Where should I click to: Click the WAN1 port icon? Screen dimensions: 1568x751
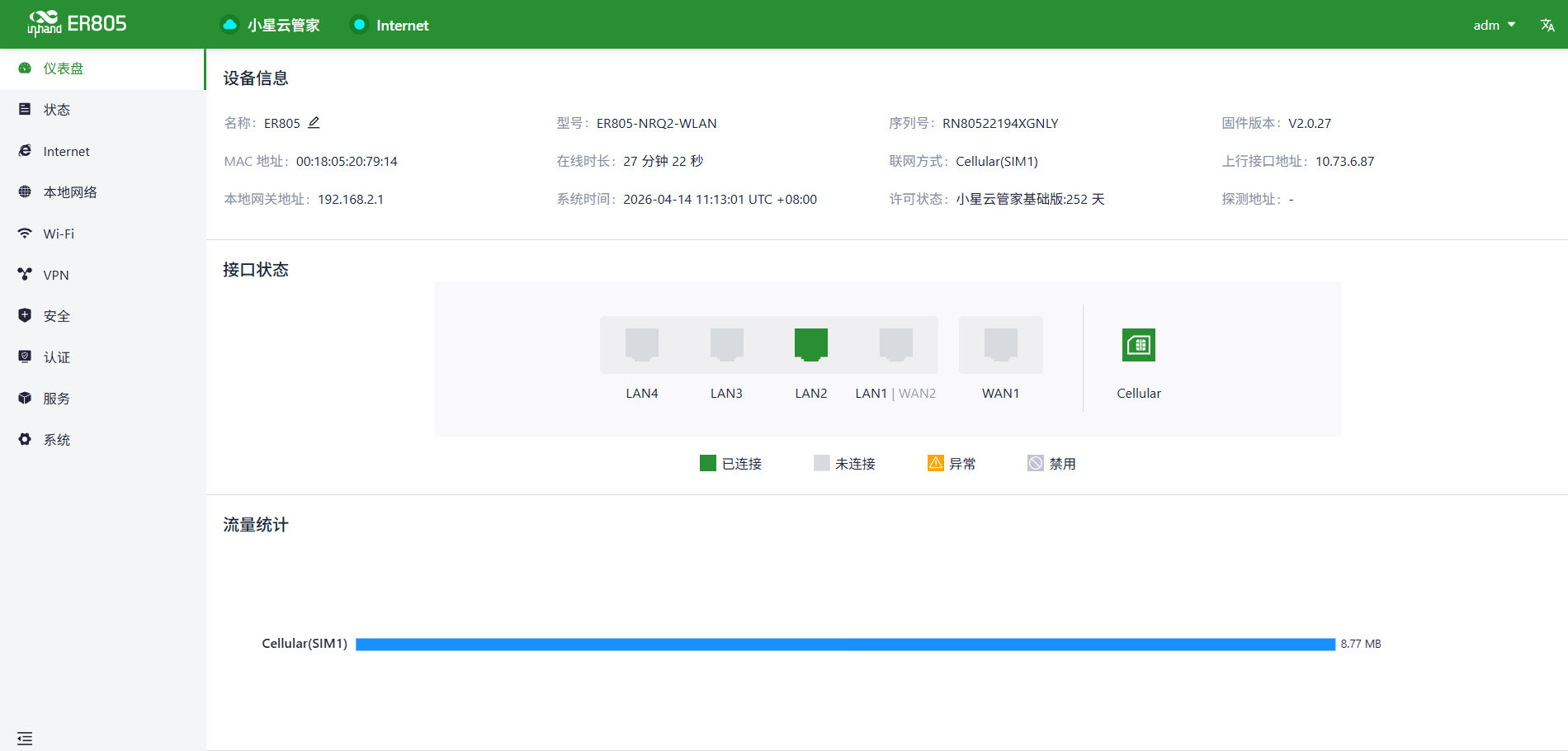(1001, 345)
